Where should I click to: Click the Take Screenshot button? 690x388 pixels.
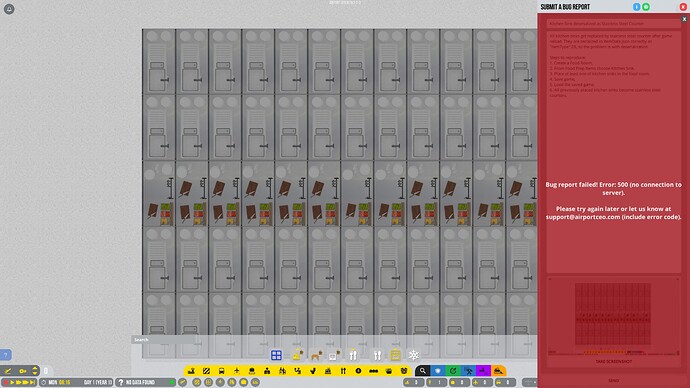614,362
